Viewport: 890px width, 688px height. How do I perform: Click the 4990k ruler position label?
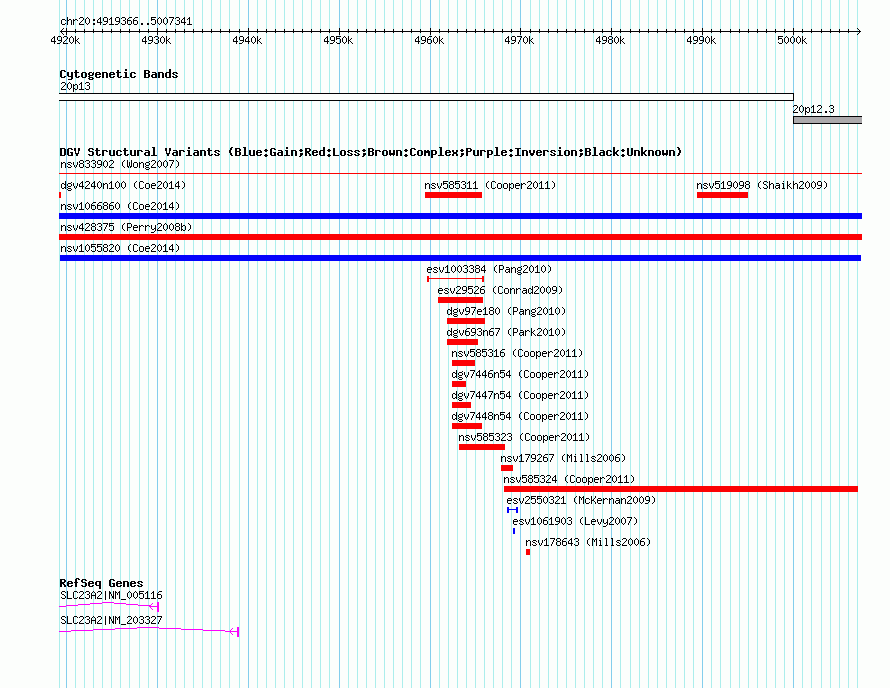pos(701,40)
